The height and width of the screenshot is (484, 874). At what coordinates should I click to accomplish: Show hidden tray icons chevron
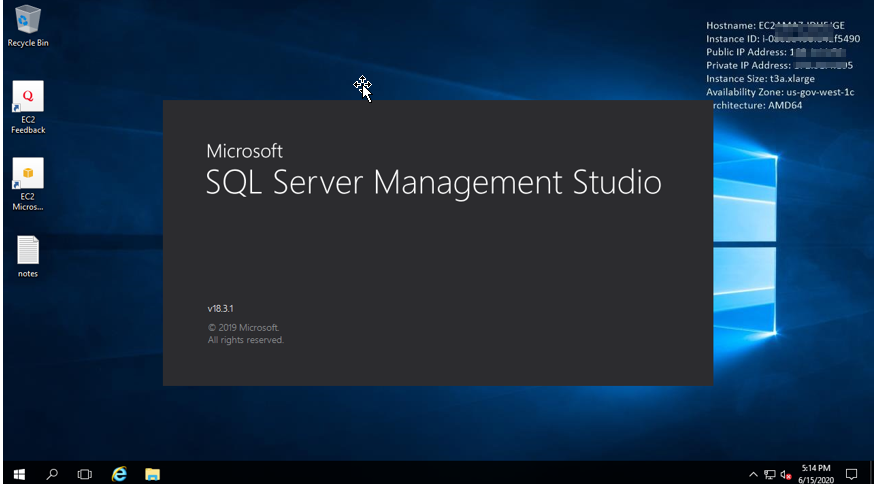click(x=753, y=475)
